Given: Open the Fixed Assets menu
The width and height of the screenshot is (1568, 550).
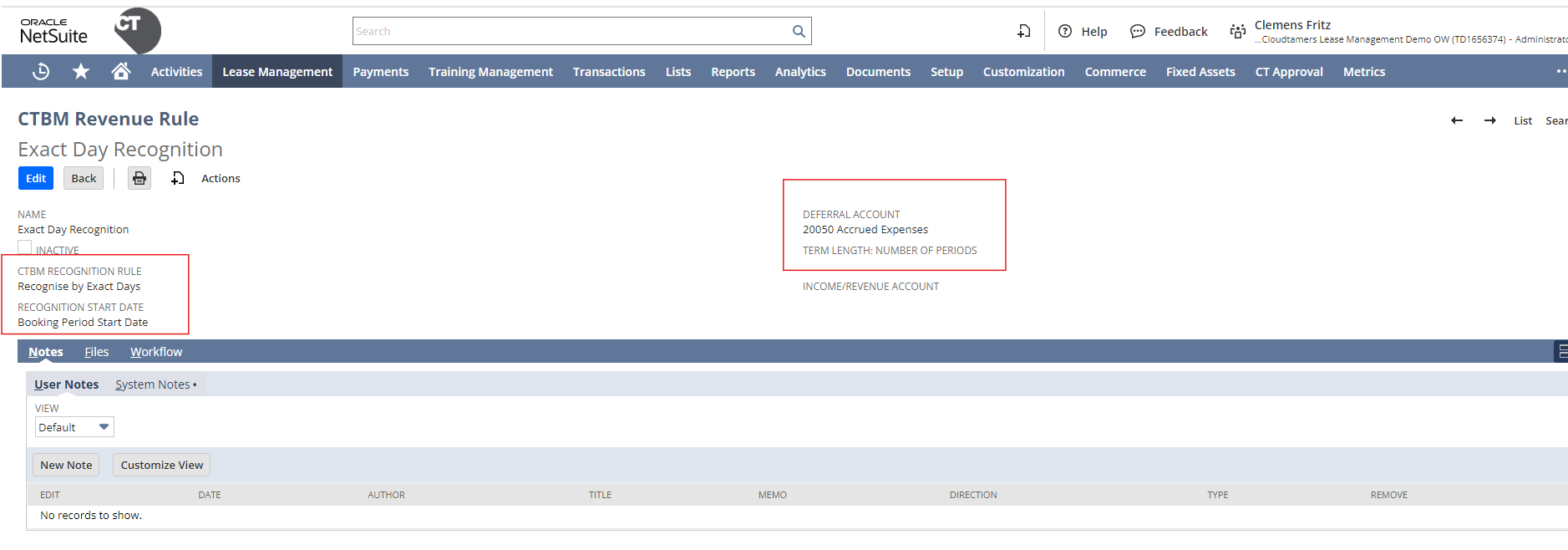Looking at the screenshot, I should click(1200, 72).
